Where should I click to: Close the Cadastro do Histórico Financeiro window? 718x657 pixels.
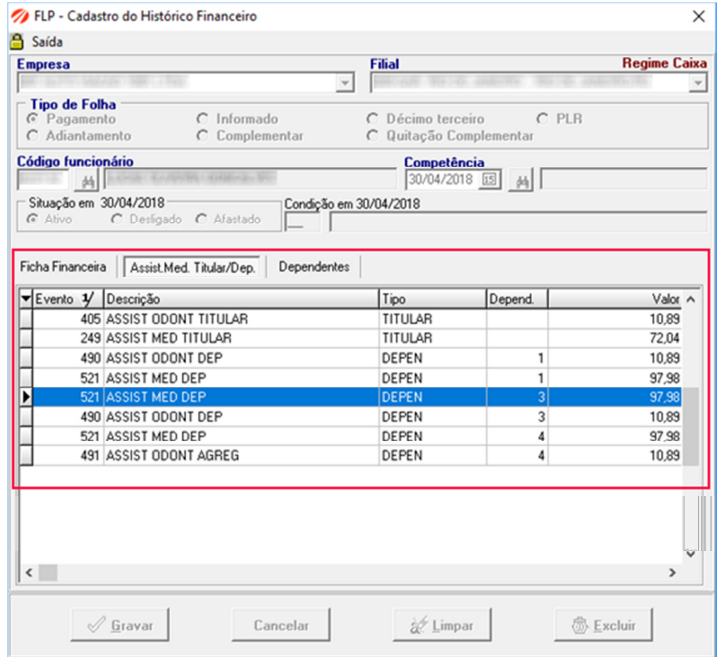(x=698, y=16)
